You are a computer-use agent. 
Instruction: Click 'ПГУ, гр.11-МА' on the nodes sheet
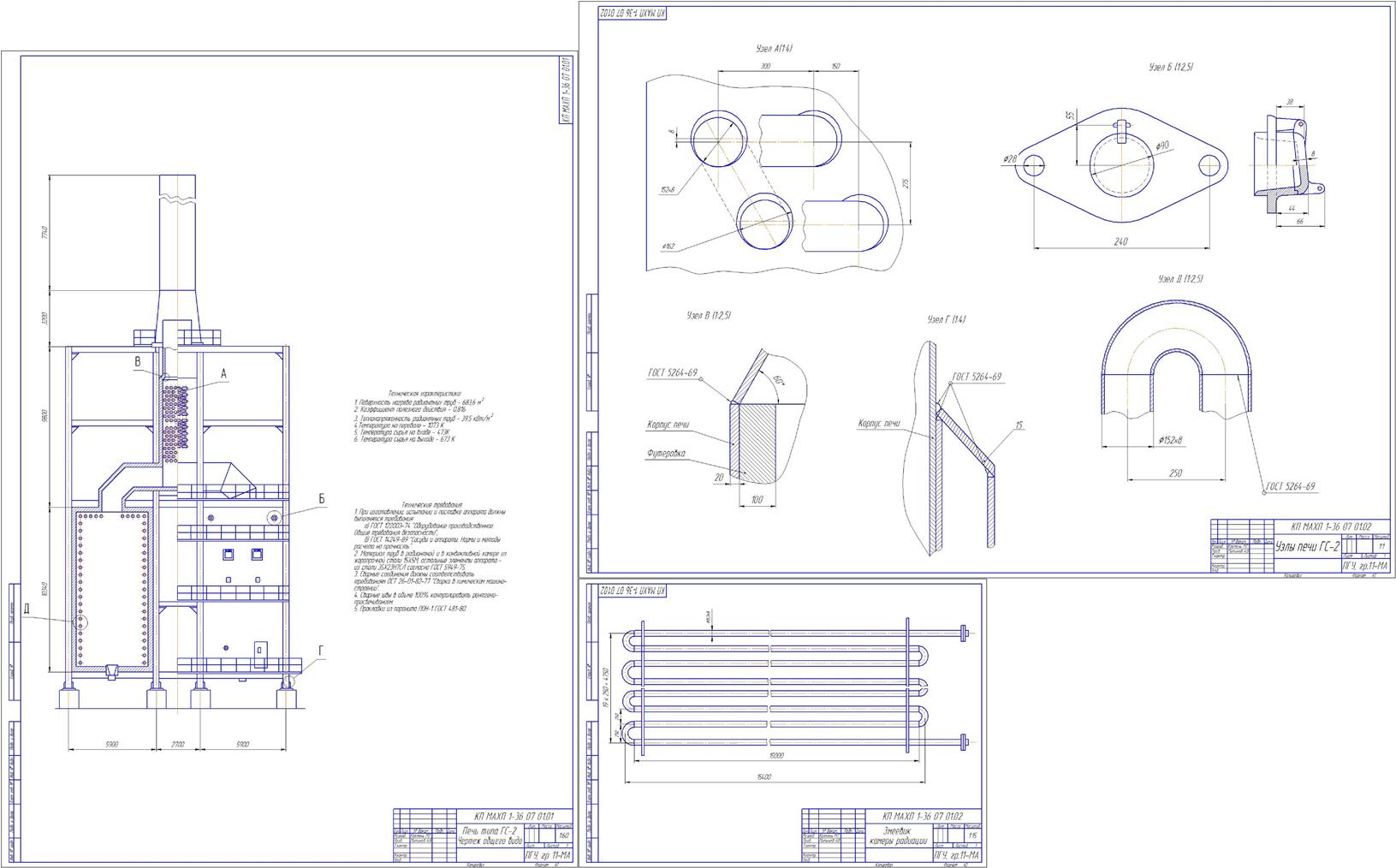pos(1366,565)
